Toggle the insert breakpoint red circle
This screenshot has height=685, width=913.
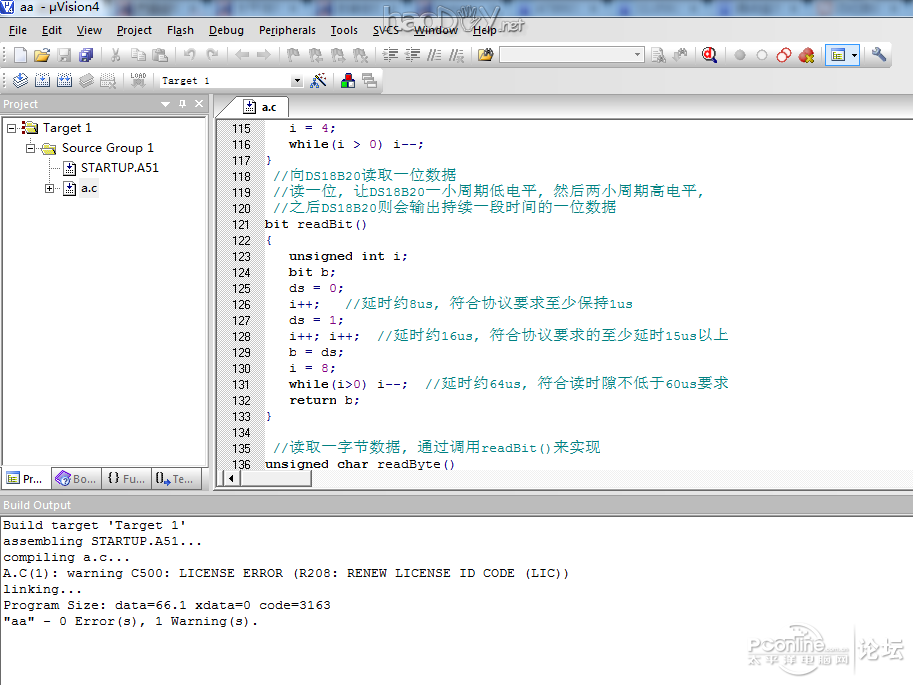point(740,55)
